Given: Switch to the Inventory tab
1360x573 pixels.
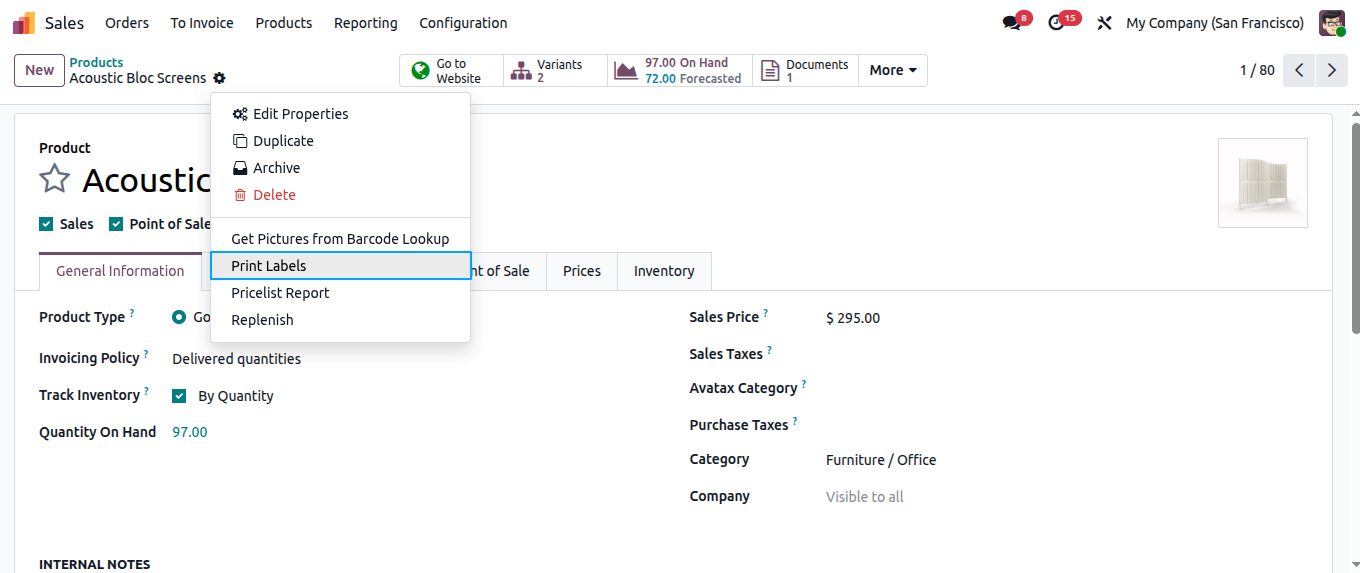Looking at the screenshot, I should coord(664,271).
